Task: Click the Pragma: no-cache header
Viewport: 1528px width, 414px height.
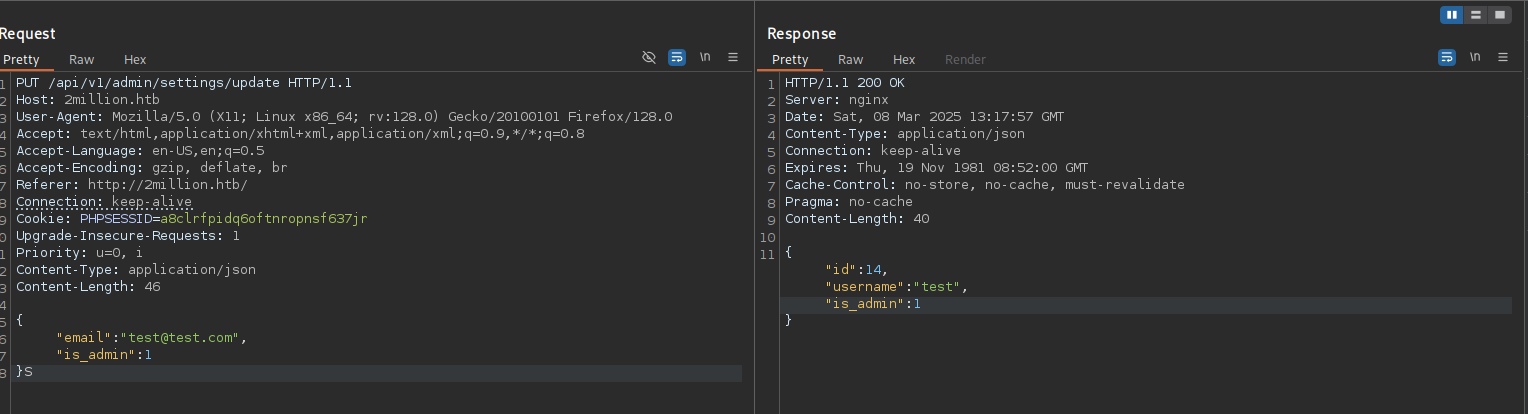Action: click(849, 202)
